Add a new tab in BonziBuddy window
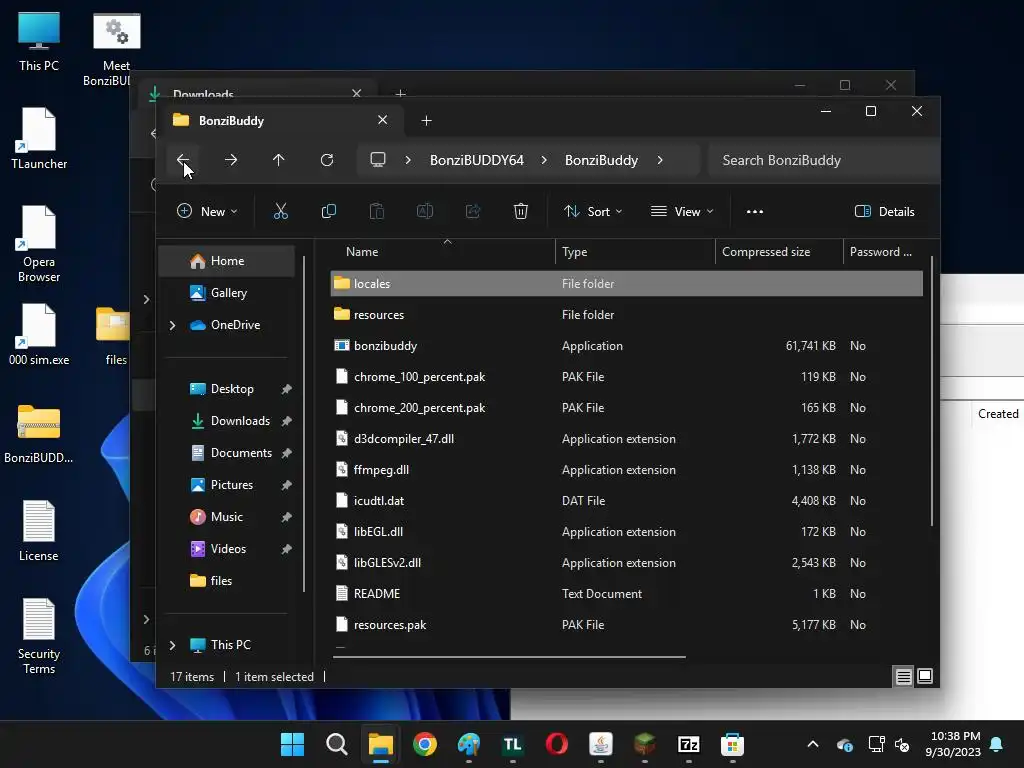 pos(426,121)
